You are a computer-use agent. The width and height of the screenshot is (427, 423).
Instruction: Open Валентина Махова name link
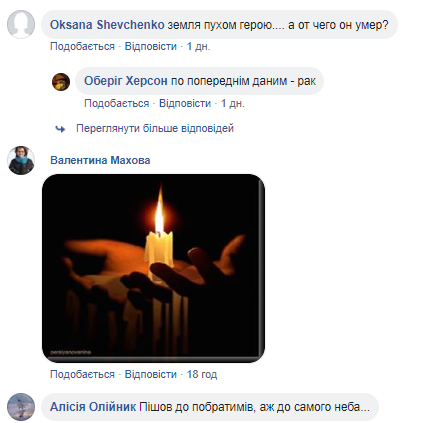(x=100, y=160)
